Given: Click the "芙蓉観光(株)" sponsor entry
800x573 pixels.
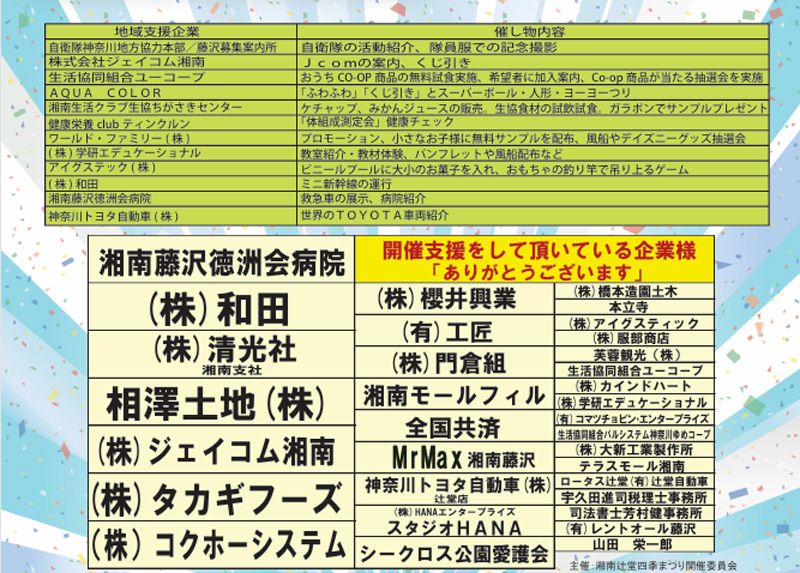Looking at the screenshot, I should coord(634,355).
